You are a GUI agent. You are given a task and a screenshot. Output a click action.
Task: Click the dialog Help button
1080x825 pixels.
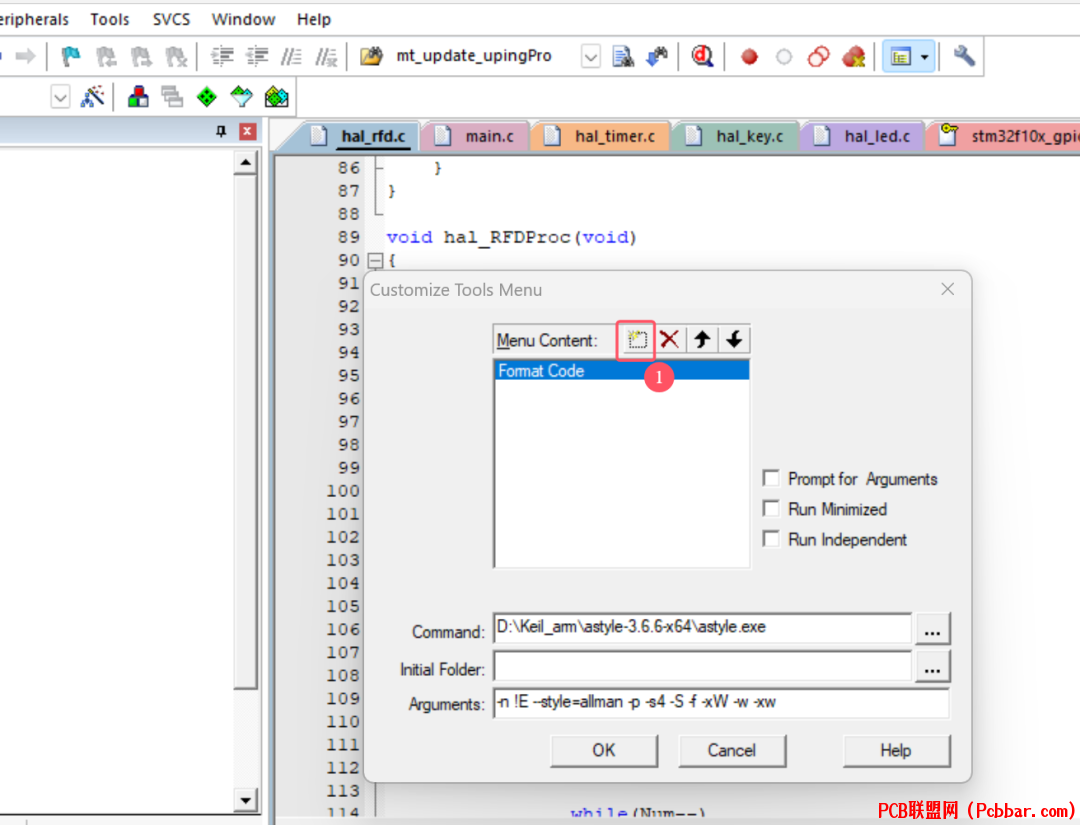pyautogui.click(x=896, y=750)
